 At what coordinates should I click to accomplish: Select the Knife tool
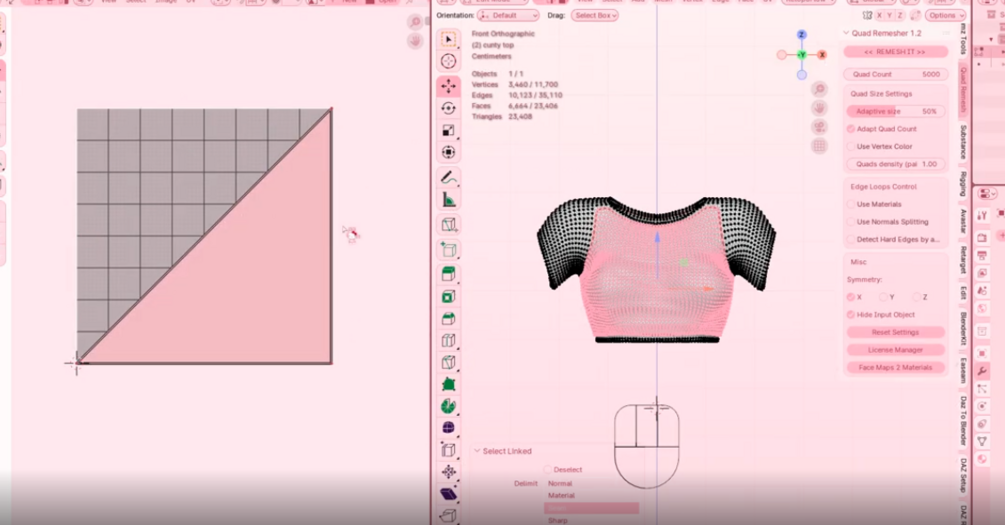pos(449,362)
